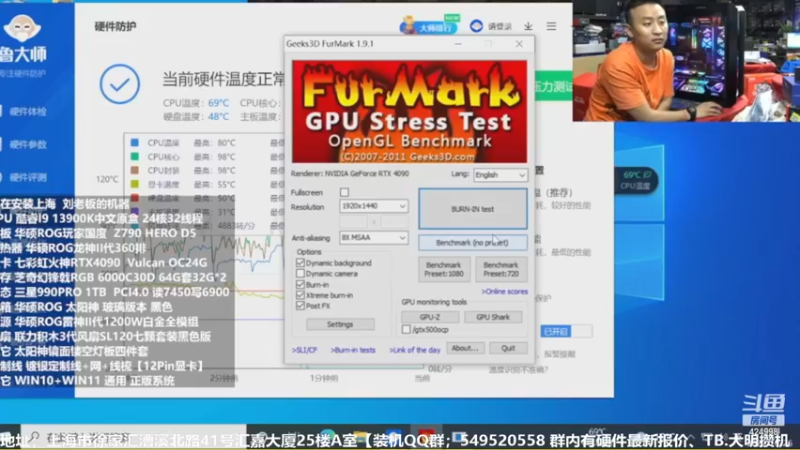Run Benchmark (no preset)
This screenshot has width=800, height=450.
pos(472,242)
